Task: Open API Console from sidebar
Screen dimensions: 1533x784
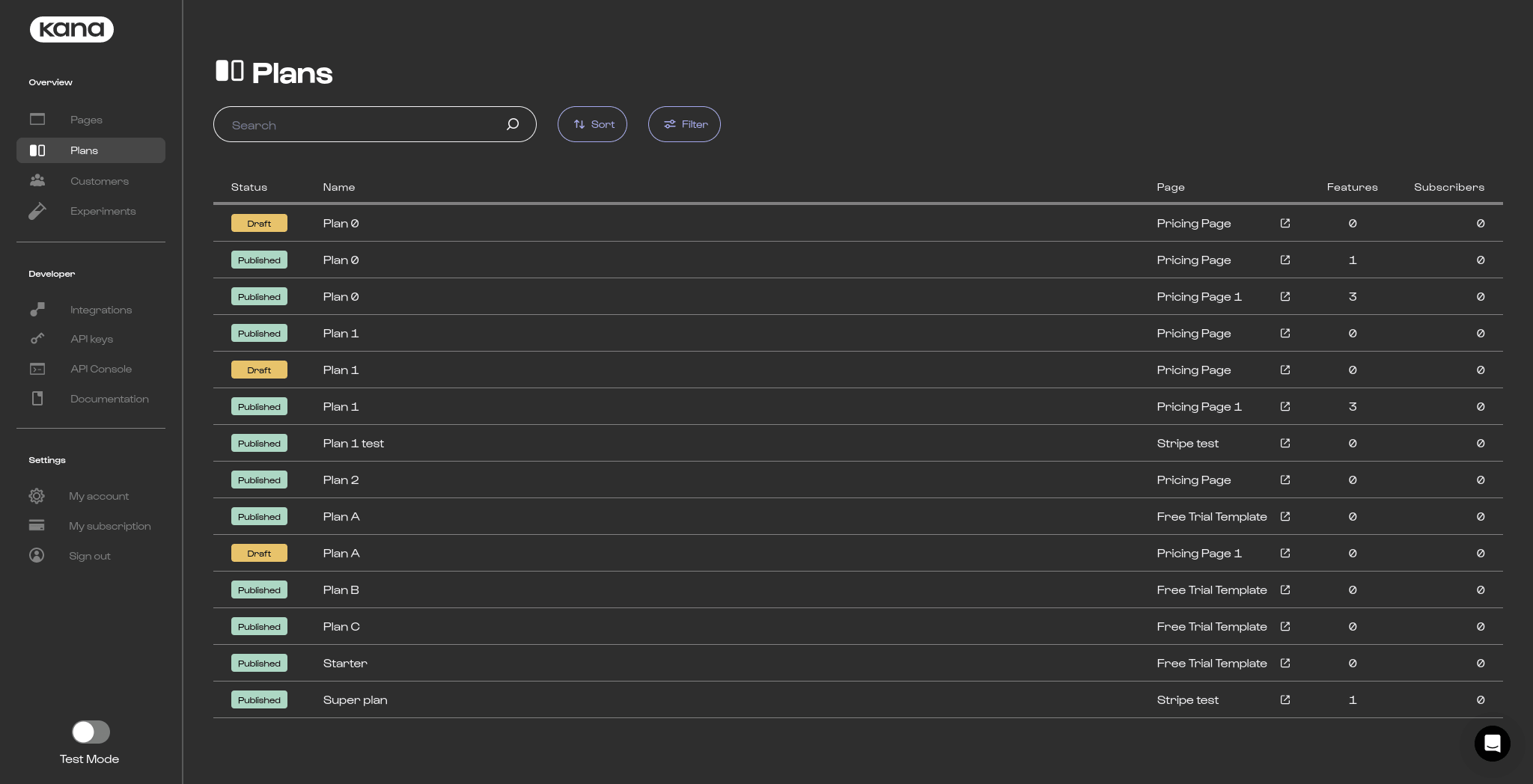Action: pos(100,369)
